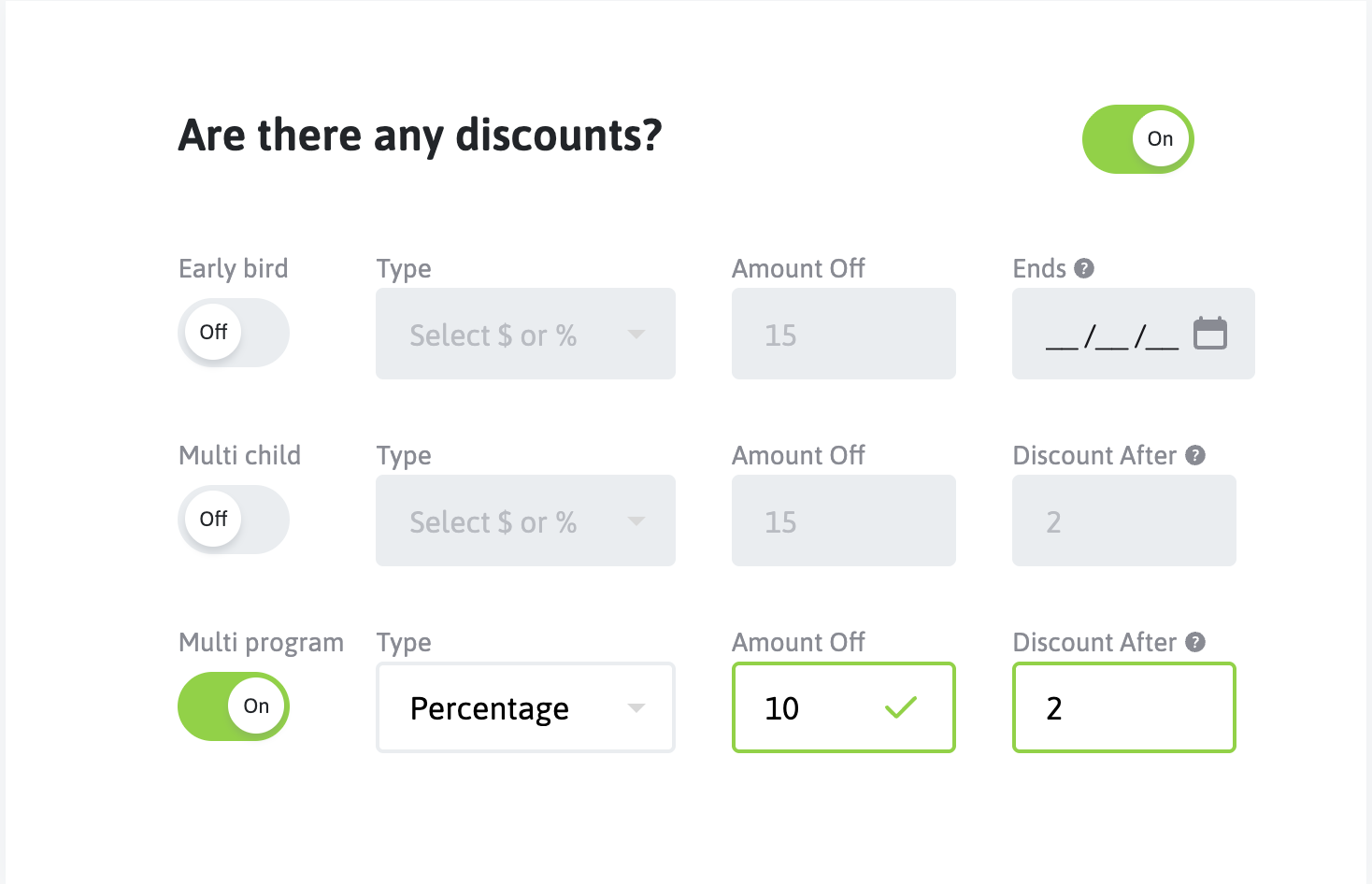The image size is (1372, 884).
Task: Edit the Multi program Discount After value
Action: 1123,707
